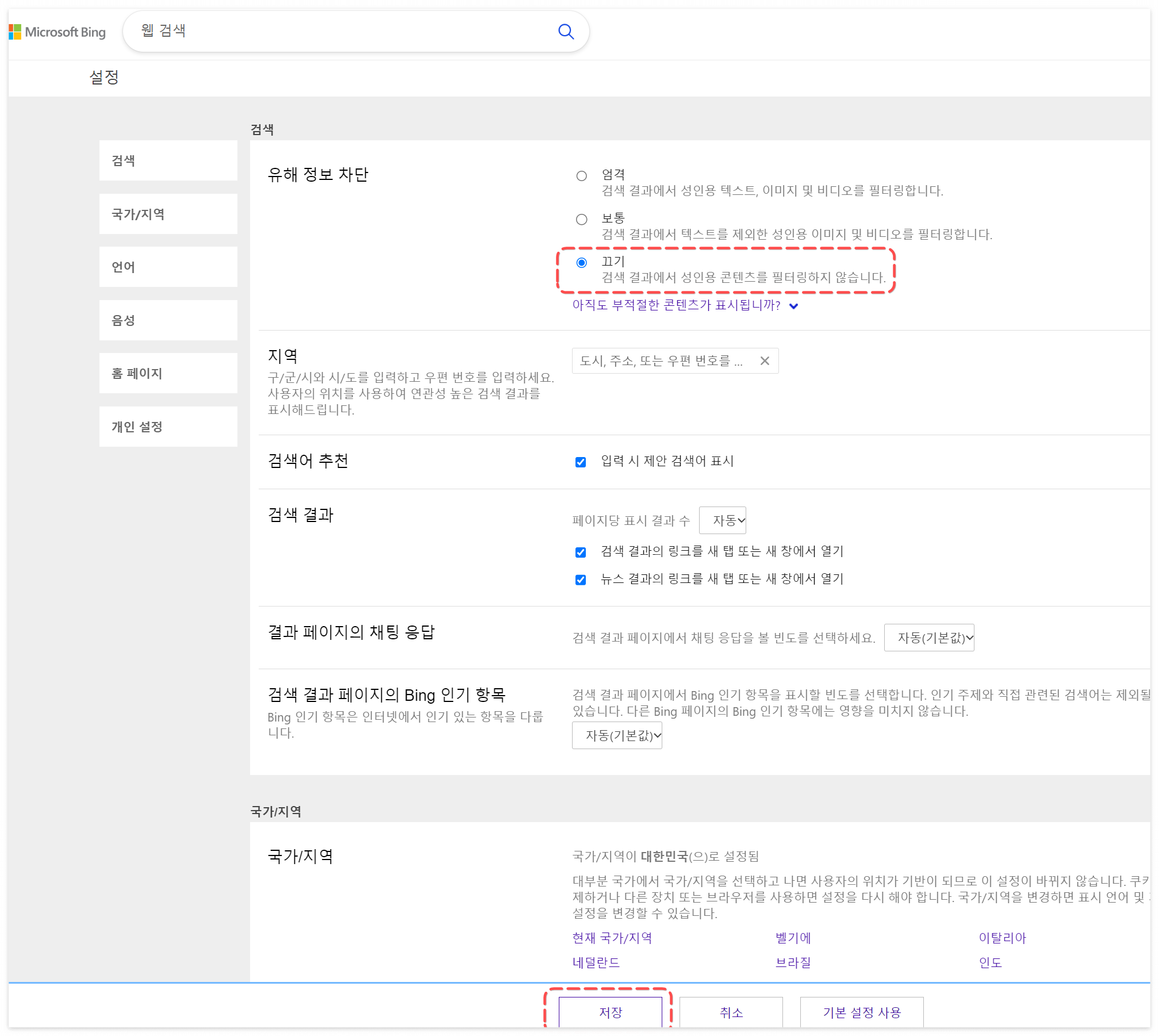This screenshot has width=1159, height=1036.
Task: Choose 벨기에 country link
Action: pos(793,938)
